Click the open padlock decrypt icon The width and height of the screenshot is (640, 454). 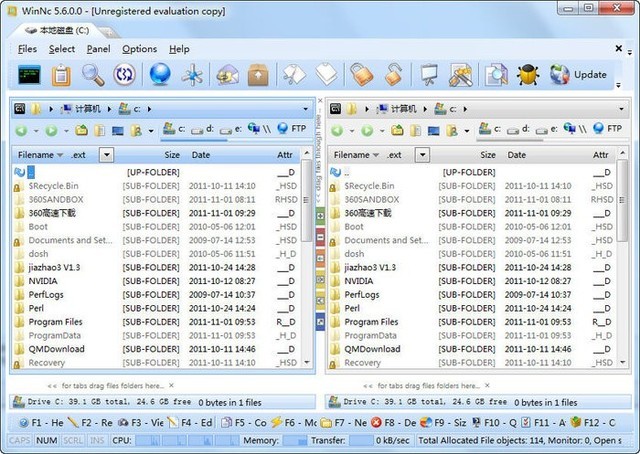[393, 75]
